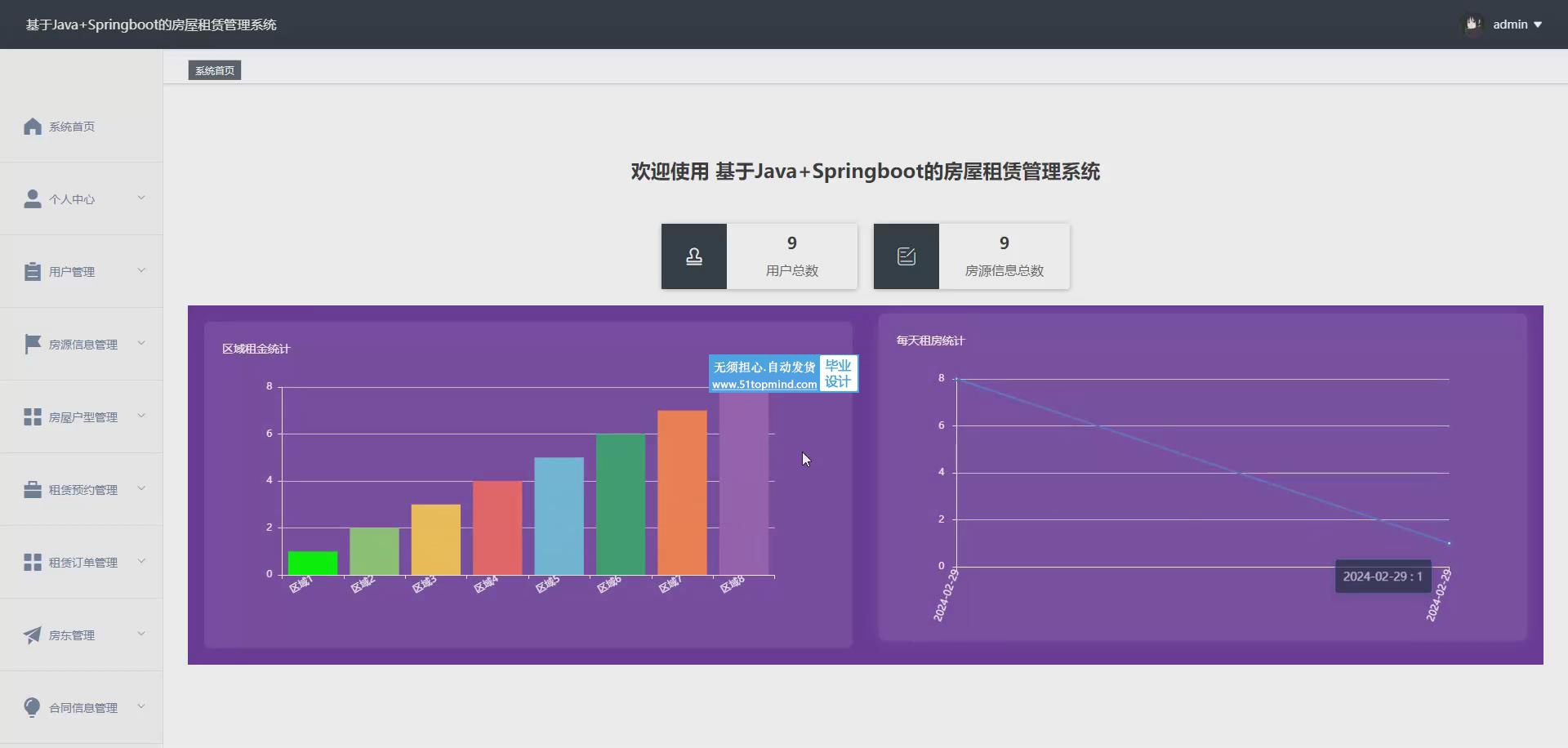The image size is (1568, 748).
Task: Click the 2024-02-29 : 1 tooltip
Action: point(1383,577)
